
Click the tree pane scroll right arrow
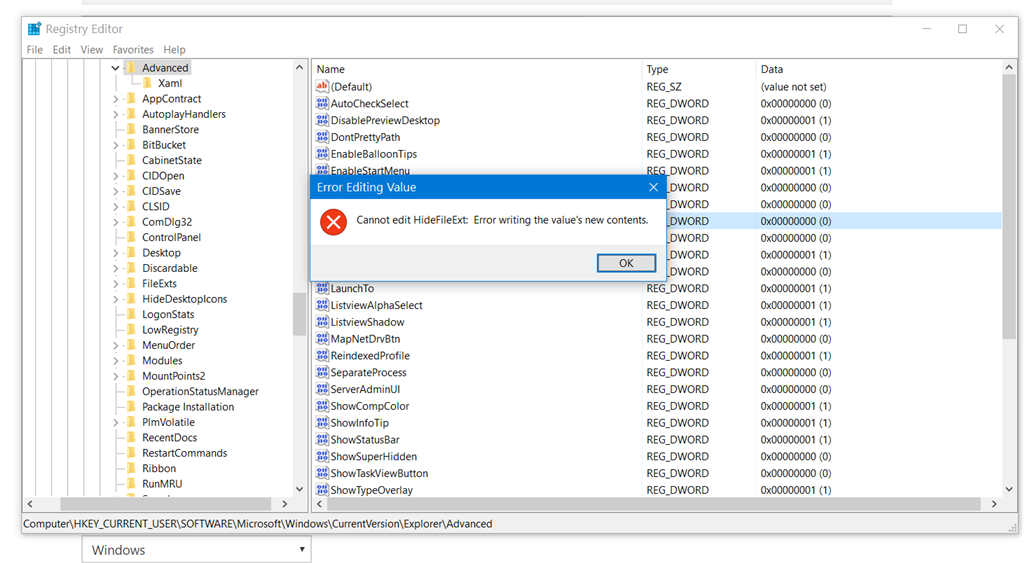pyautogui.click(x=284, y=504)
